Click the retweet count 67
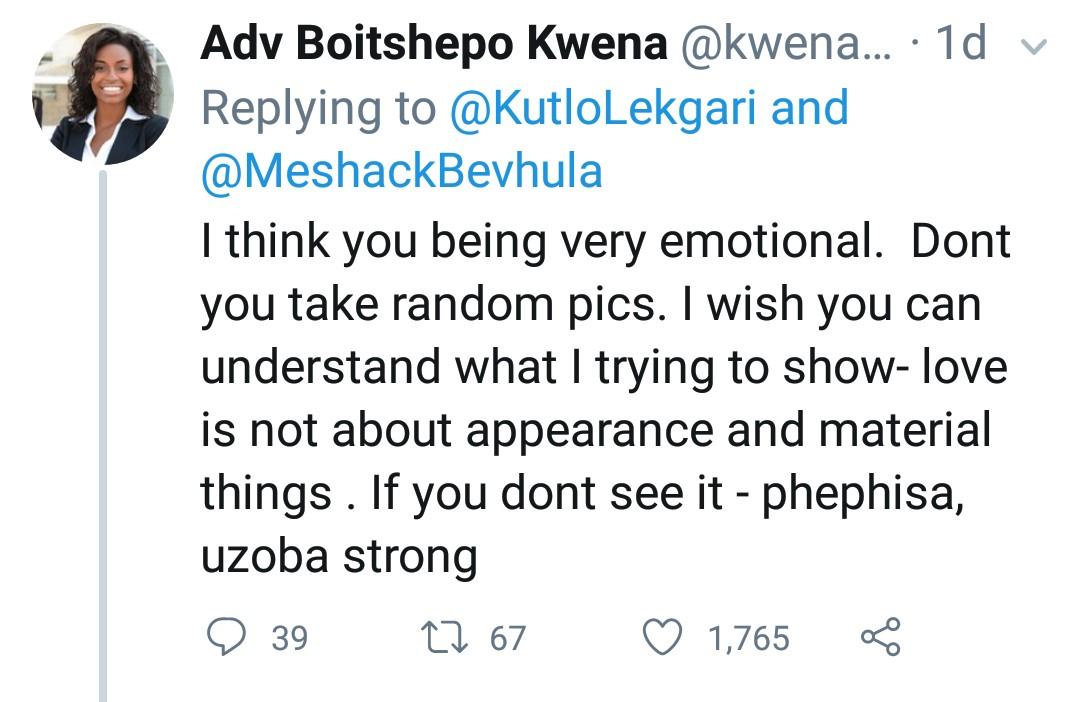This screenshot has width=1080, height=702. (507, 637)
